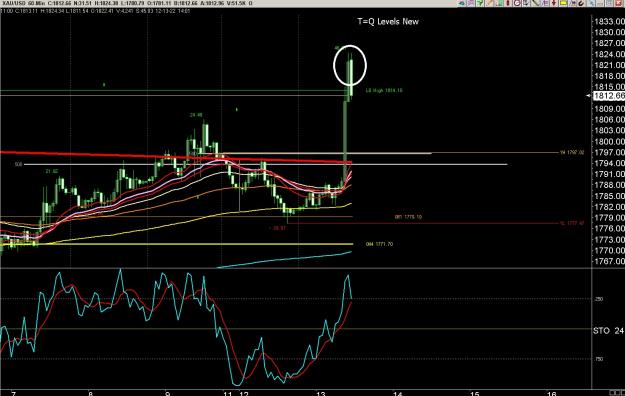Click the 21.82 swing label on the left
The height and width of the screenshot is (396, 625).
coord(51,171)
